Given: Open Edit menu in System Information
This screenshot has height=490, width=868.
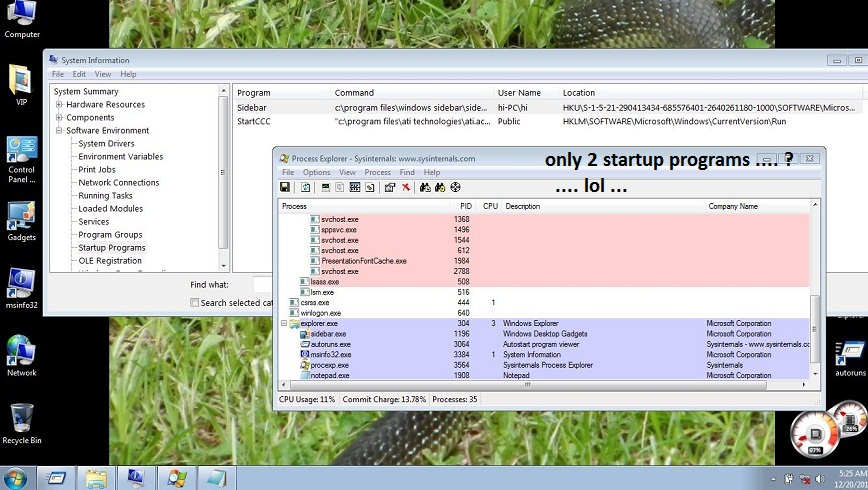Looking at the screenshot, I should (79, 74).
